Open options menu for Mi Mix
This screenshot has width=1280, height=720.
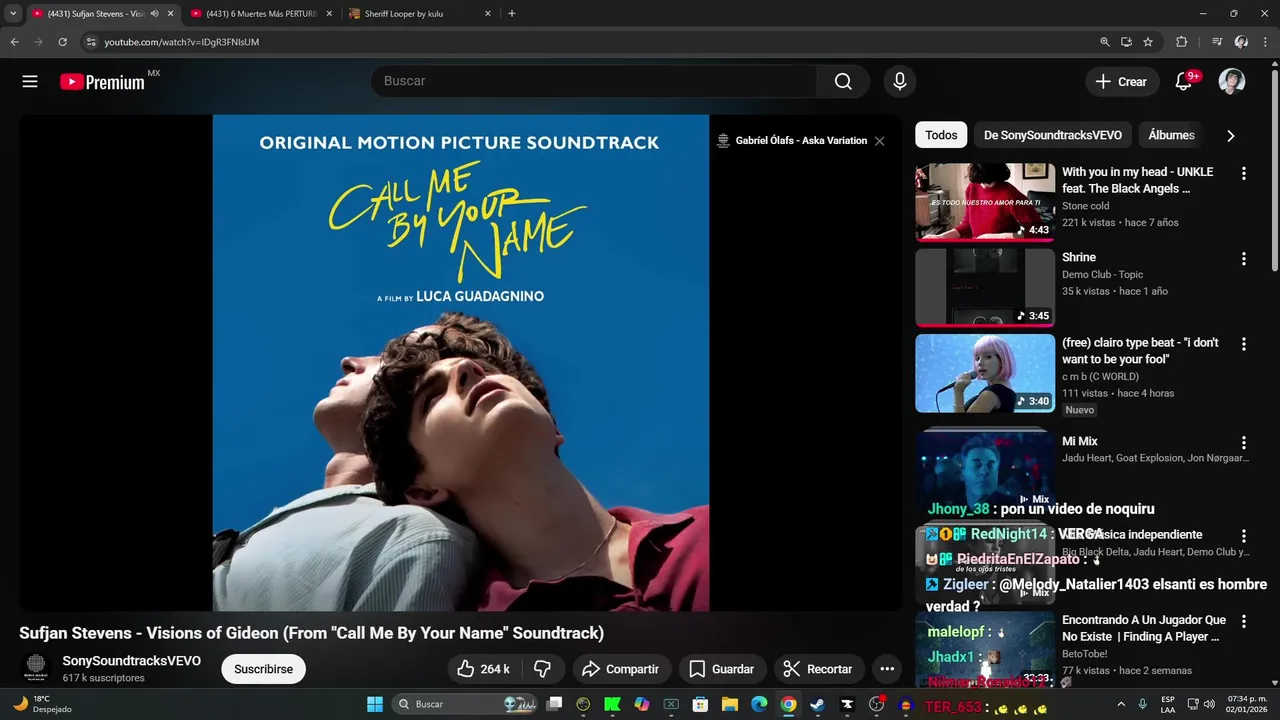[1244, 442]
